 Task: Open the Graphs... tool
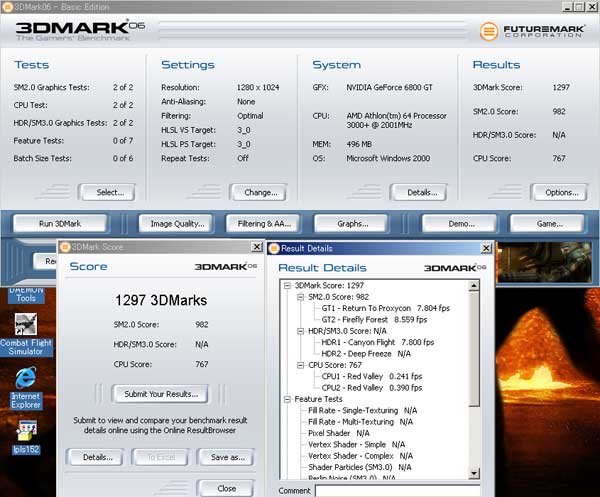[x=352, y=223]
